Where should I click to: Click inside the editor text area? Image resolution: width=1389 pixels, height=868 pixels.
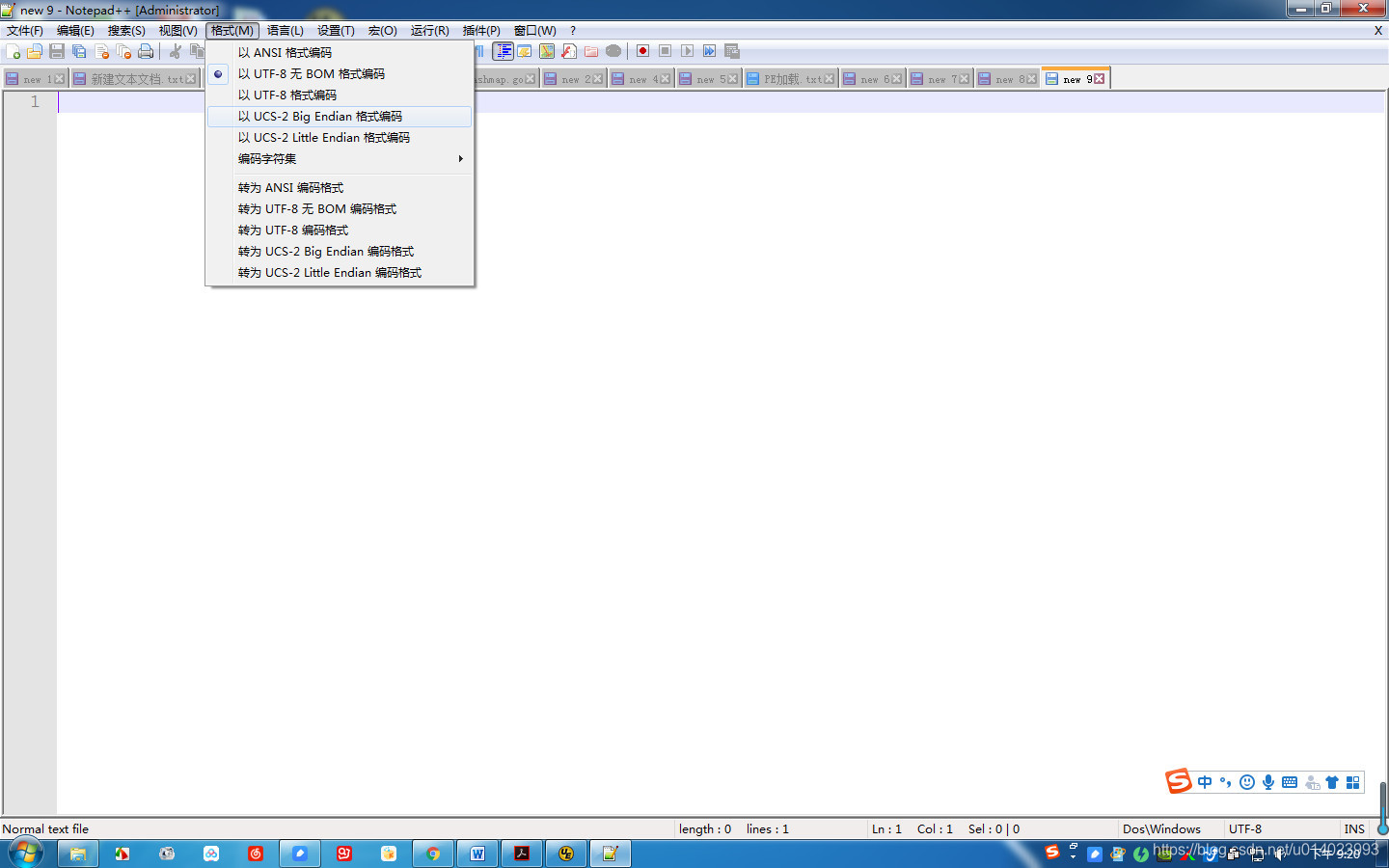tap(720, 453)
